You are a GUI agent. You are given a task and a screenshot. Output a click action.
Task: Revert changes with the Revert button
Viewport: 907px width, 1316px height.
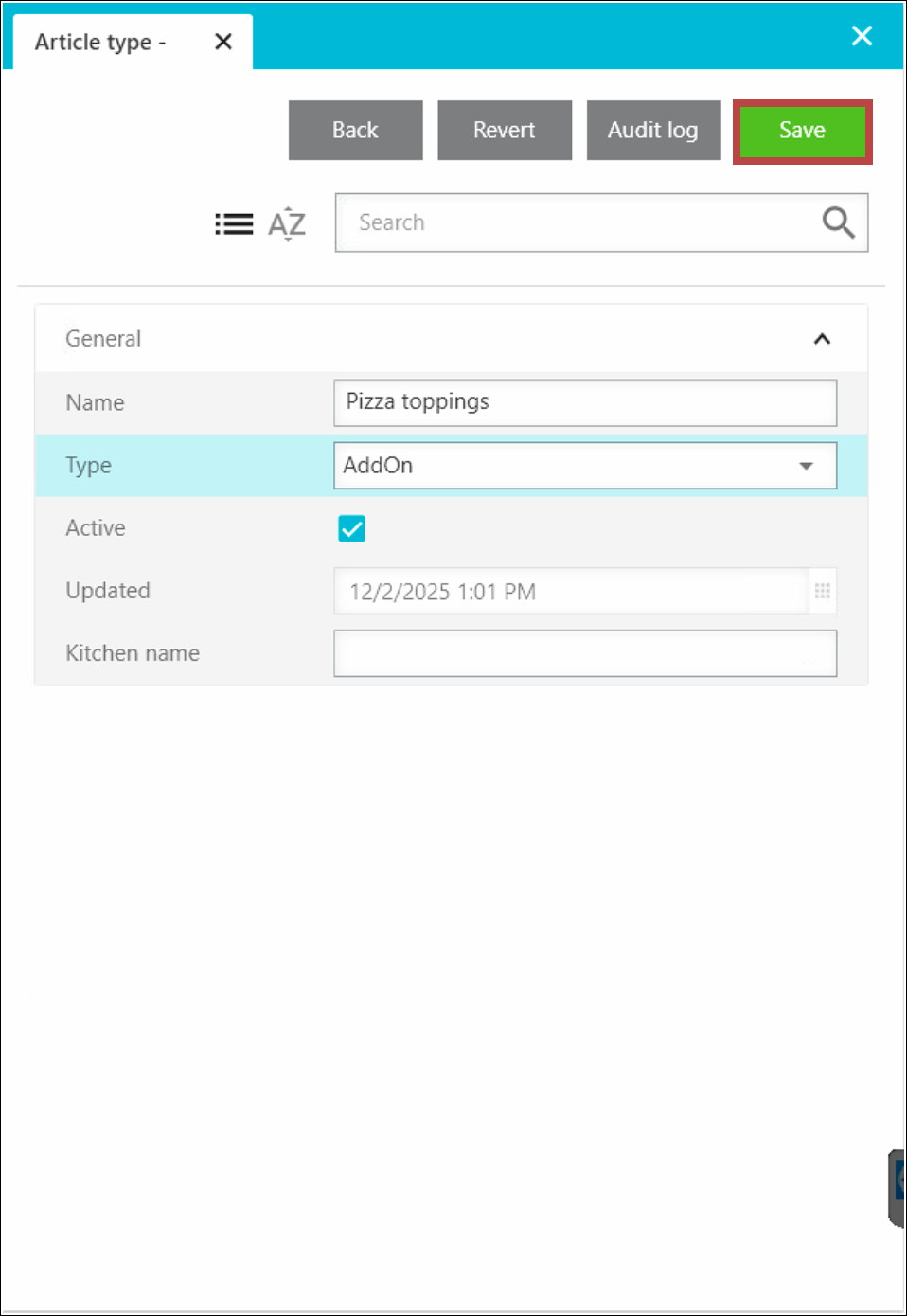(x=504, y=131)
